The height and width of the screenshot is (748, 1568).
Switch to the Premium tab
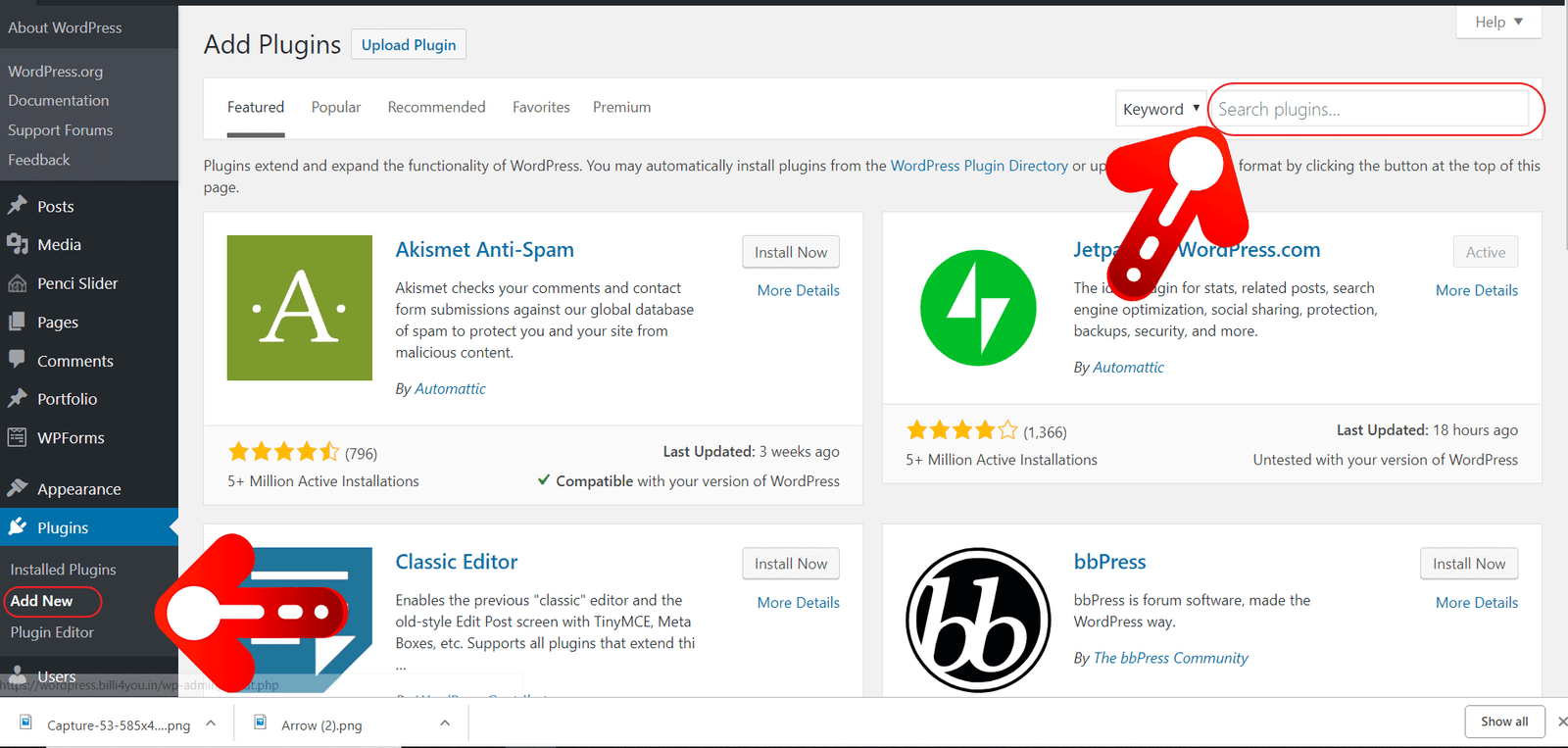621,107
